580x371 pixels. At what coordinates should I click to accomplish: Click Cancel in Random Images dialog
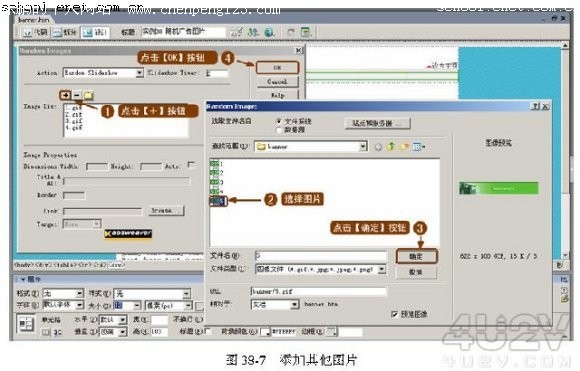point(277,81)
